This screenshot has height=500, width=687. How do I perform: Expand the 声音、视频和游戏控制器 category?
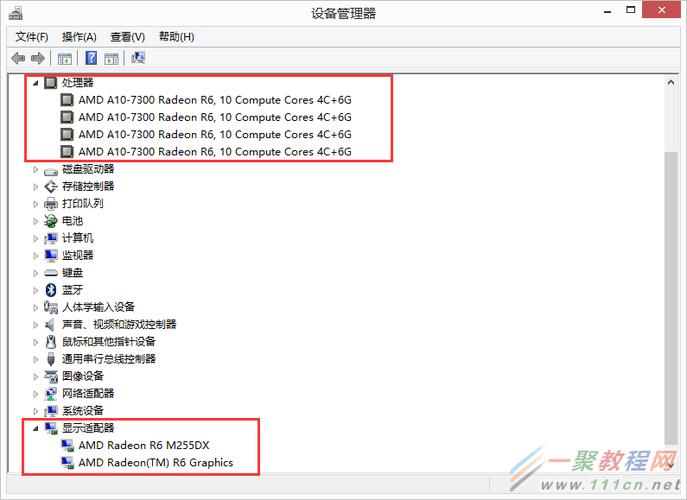tap(36, 325)
